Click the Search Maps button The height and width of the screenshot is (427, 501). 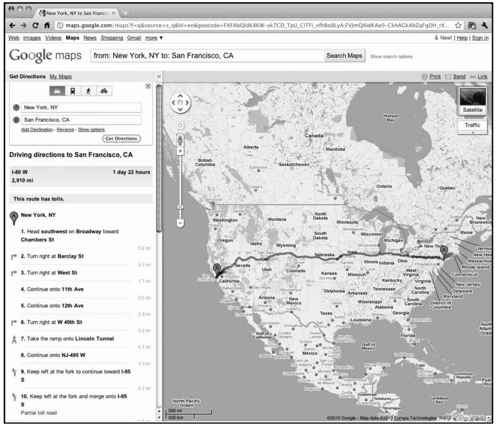click(x=344, y=56)
